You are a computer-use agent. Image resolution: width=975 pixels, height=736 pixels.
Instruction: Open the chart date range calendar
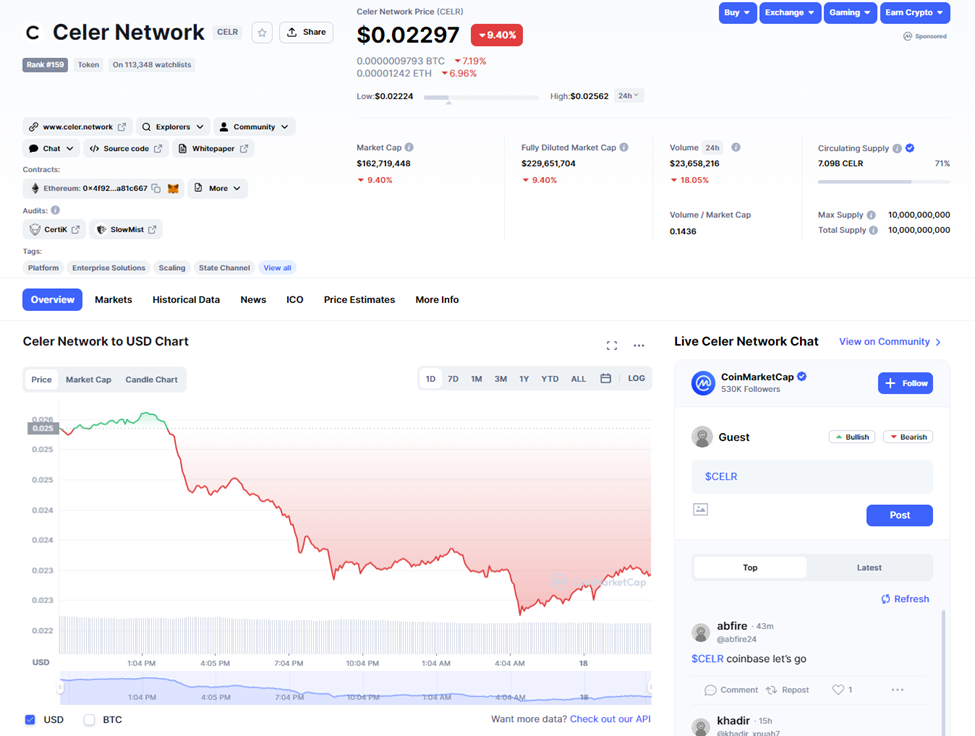coord(606,379)
